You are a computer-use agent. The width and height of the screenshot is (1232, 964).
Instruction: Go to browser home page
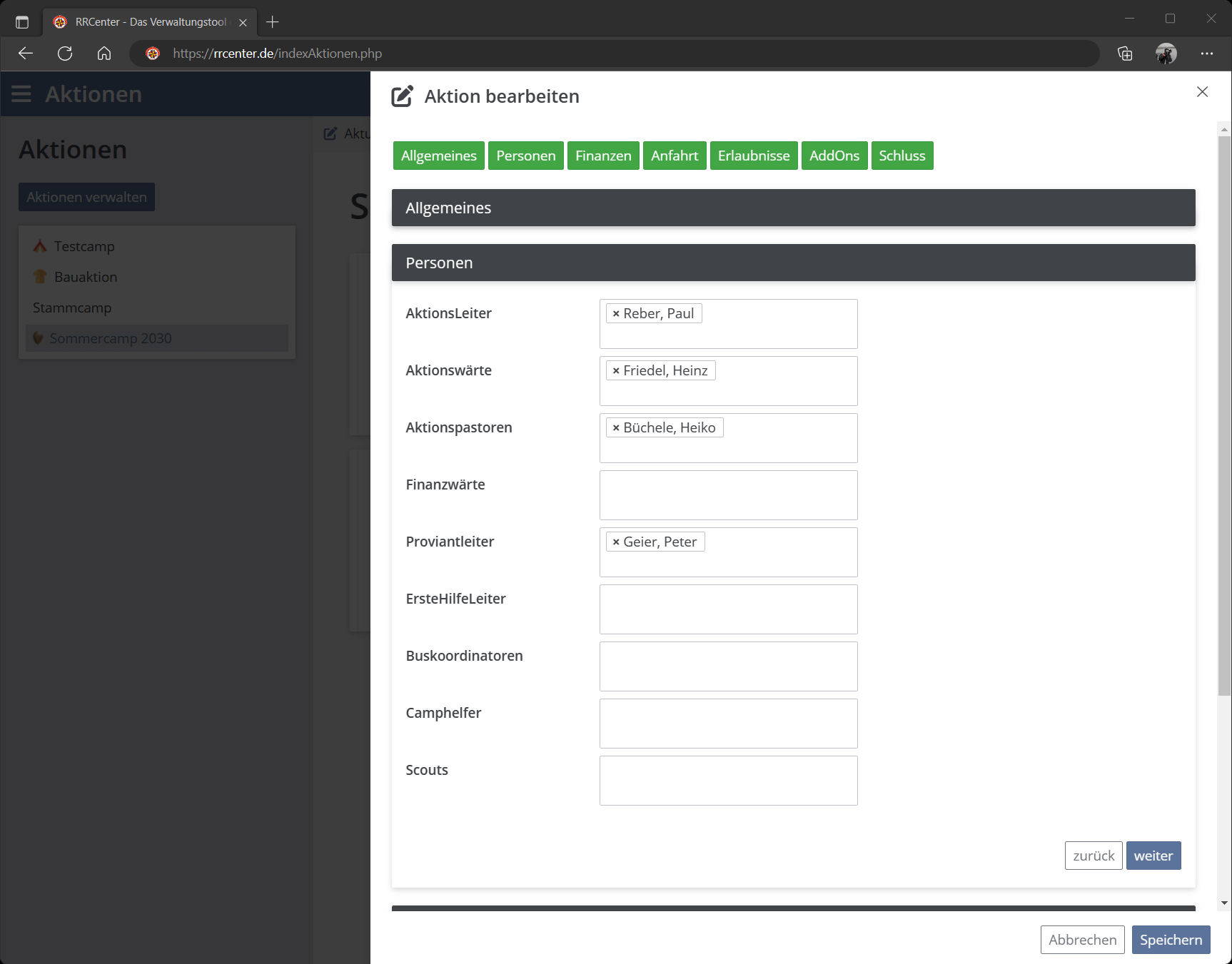coord(104,54)
